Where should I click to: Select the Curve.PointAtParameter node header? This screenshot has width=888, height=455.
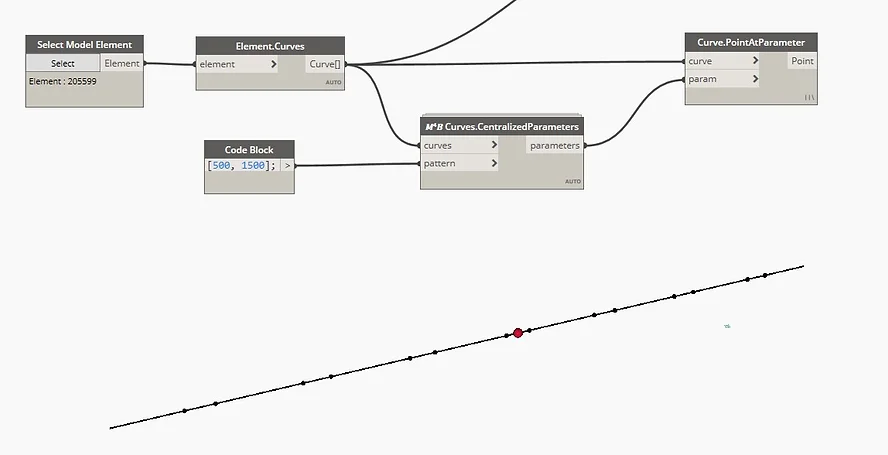pos(751,43)
